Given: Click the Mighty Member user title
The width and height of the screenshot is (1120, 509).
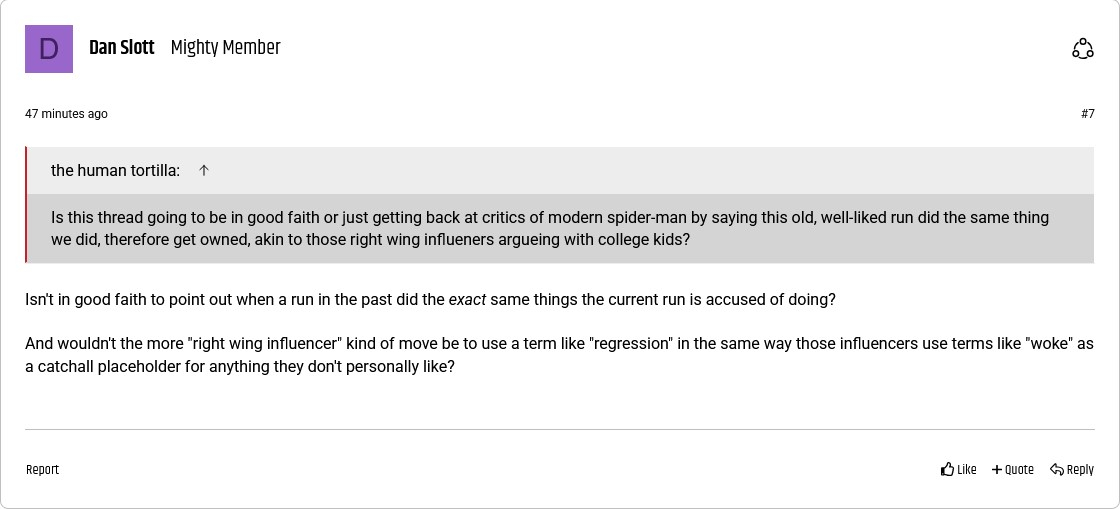Looking at the screenshot, I should tap(225, 48).
